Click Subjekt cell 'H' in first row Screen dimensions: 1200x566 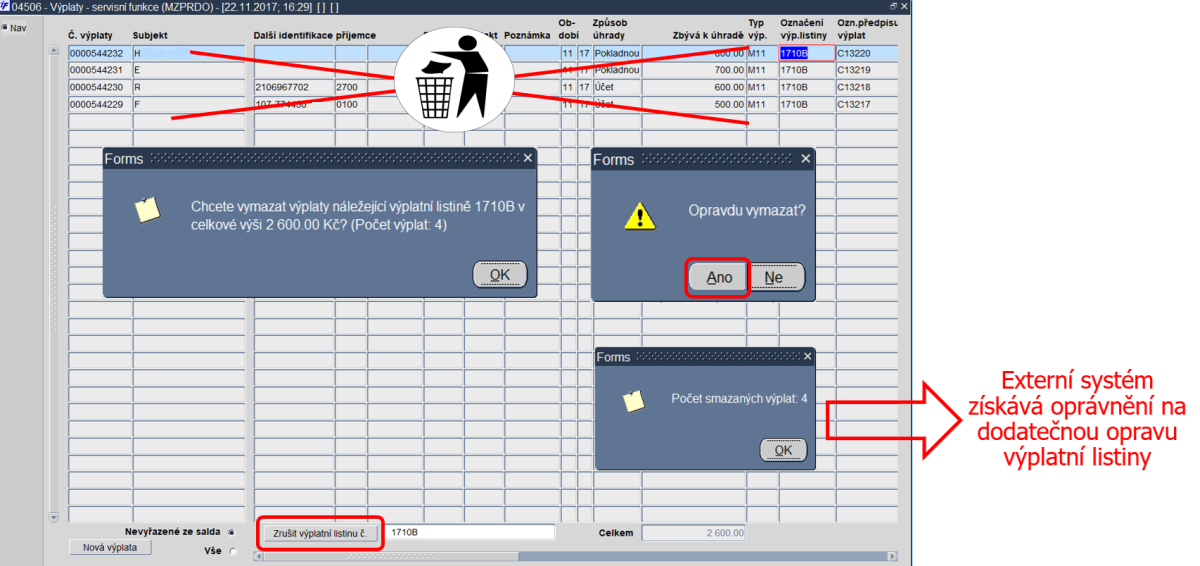tap(189, 54)
